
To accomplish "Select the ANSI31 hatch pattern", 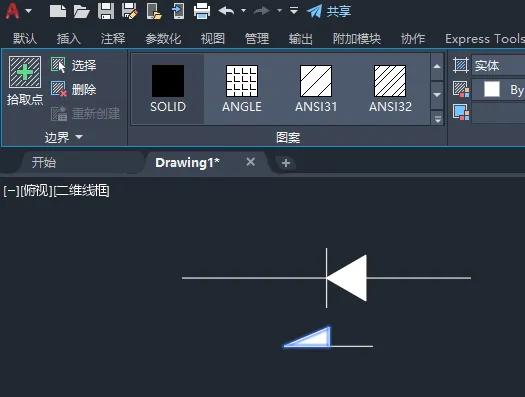I will click(x=316, y=89).
